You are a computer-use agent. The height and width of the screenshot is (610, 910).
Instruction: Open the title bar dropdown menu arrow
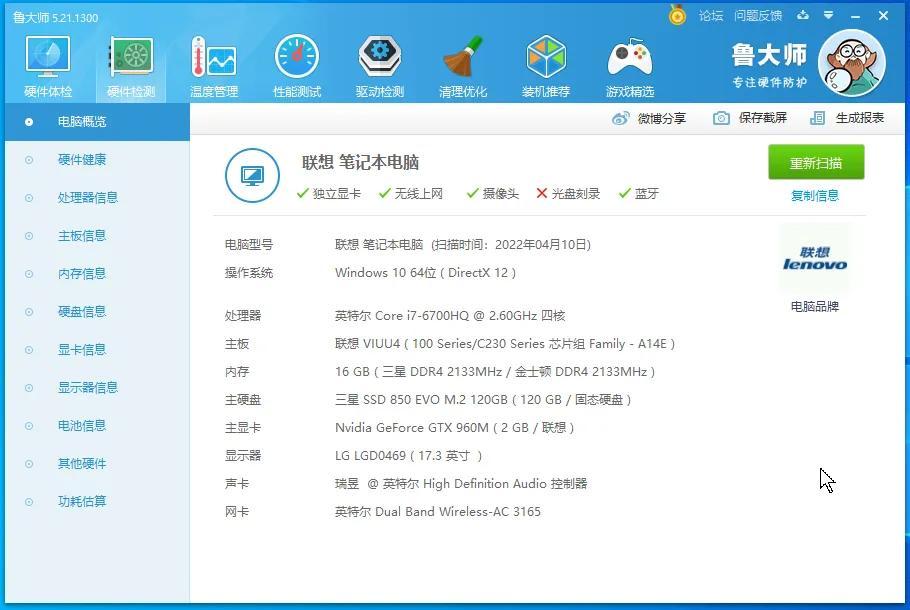[x=828, y=15]
